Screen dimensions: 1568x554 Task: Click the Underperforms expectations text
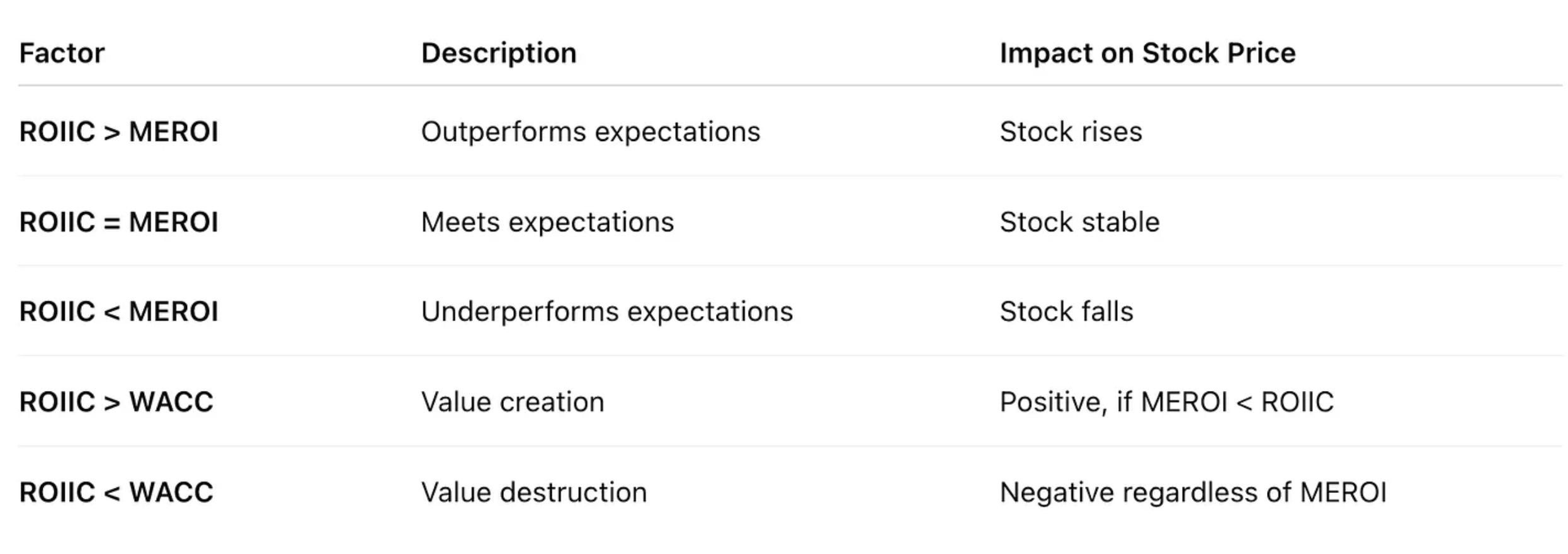click(607, 312)
